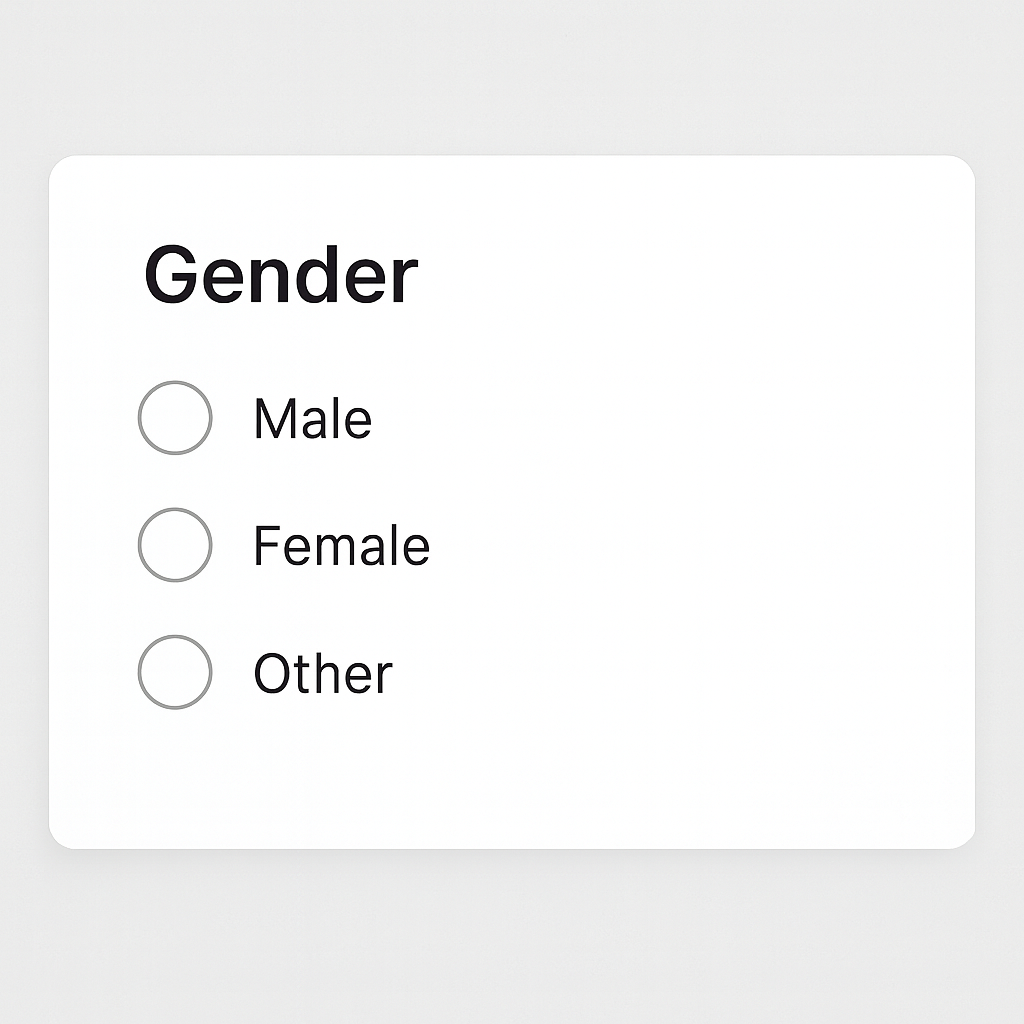
Task: Click the Other label text
Action: click(322, 673)
